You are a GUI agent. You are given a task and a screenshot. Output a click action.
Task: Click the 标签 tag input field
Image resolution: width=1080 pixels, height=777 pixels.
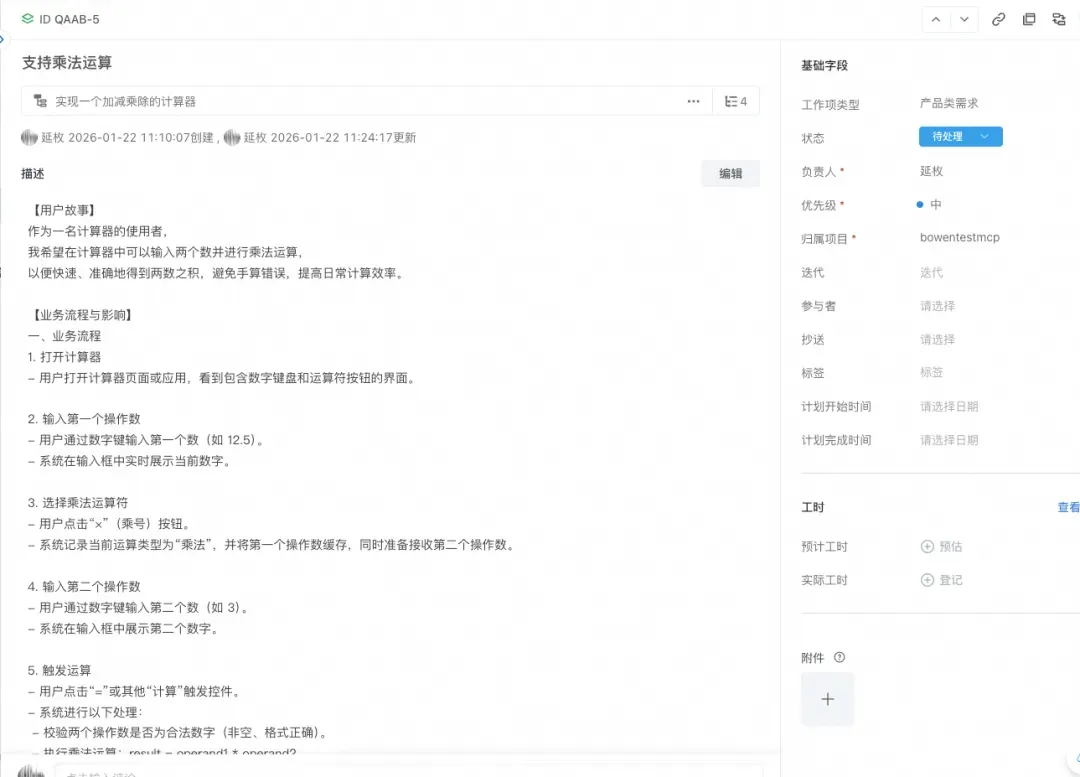point(931,373)
